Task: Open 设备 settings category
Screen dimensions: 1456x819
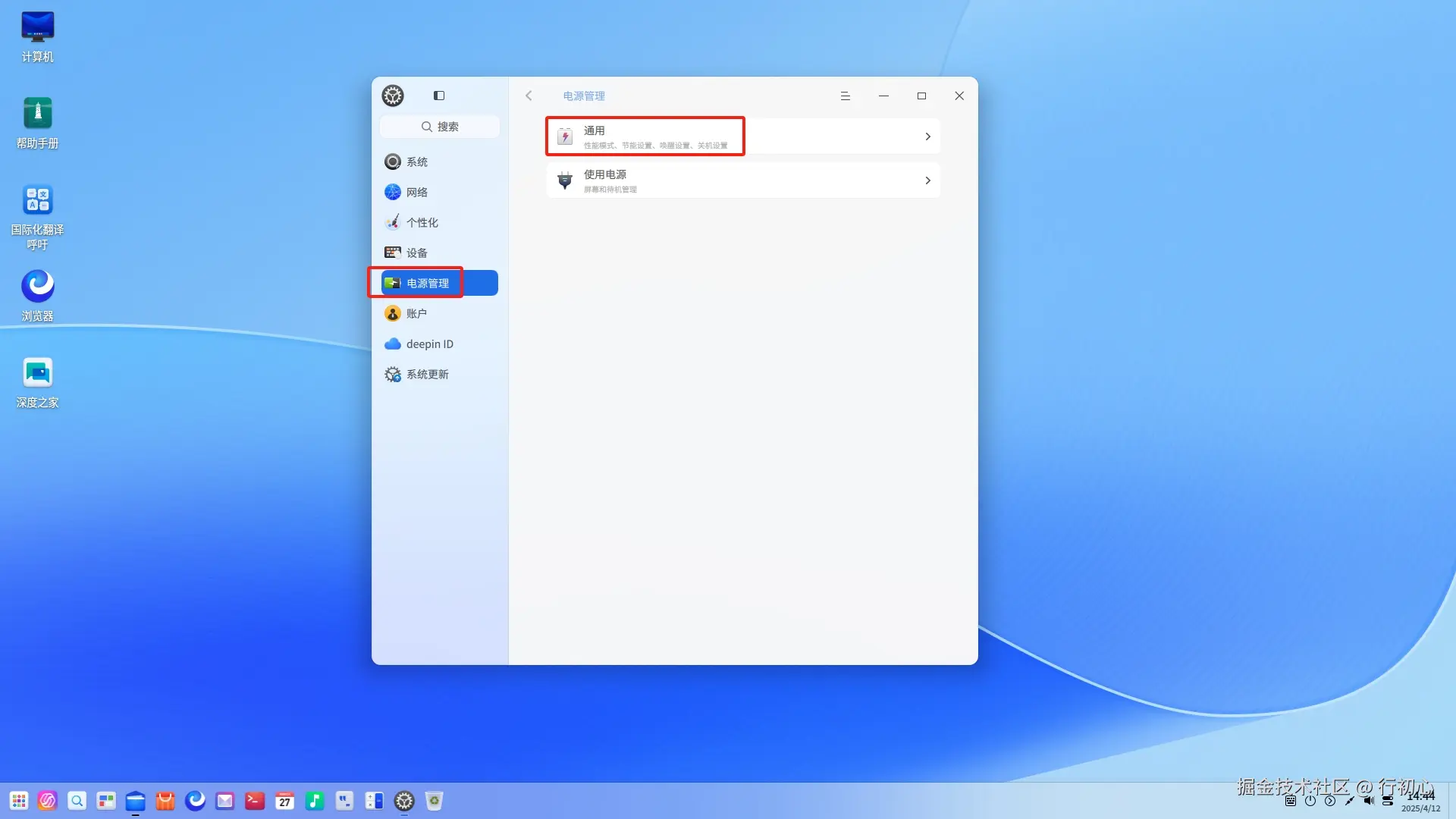Action: pos(416,253)
